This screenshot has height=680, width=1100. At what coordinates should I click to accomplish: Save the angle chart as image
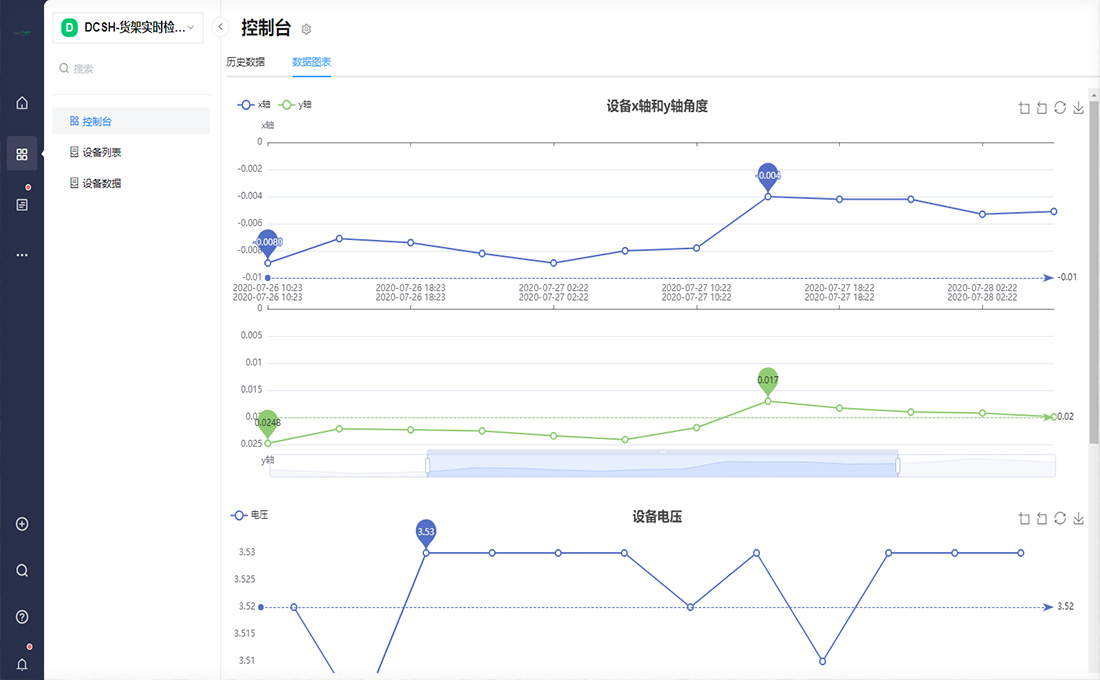click(1078, 108)
